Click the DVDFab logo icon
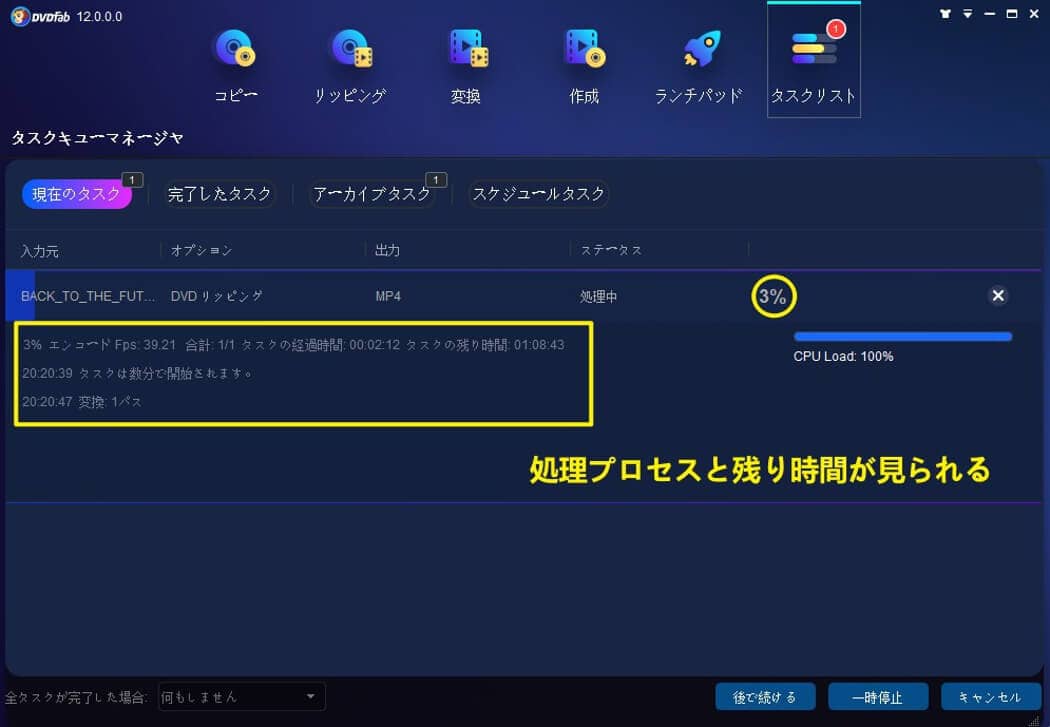1050x727 pixels. [x=20, y=16]
